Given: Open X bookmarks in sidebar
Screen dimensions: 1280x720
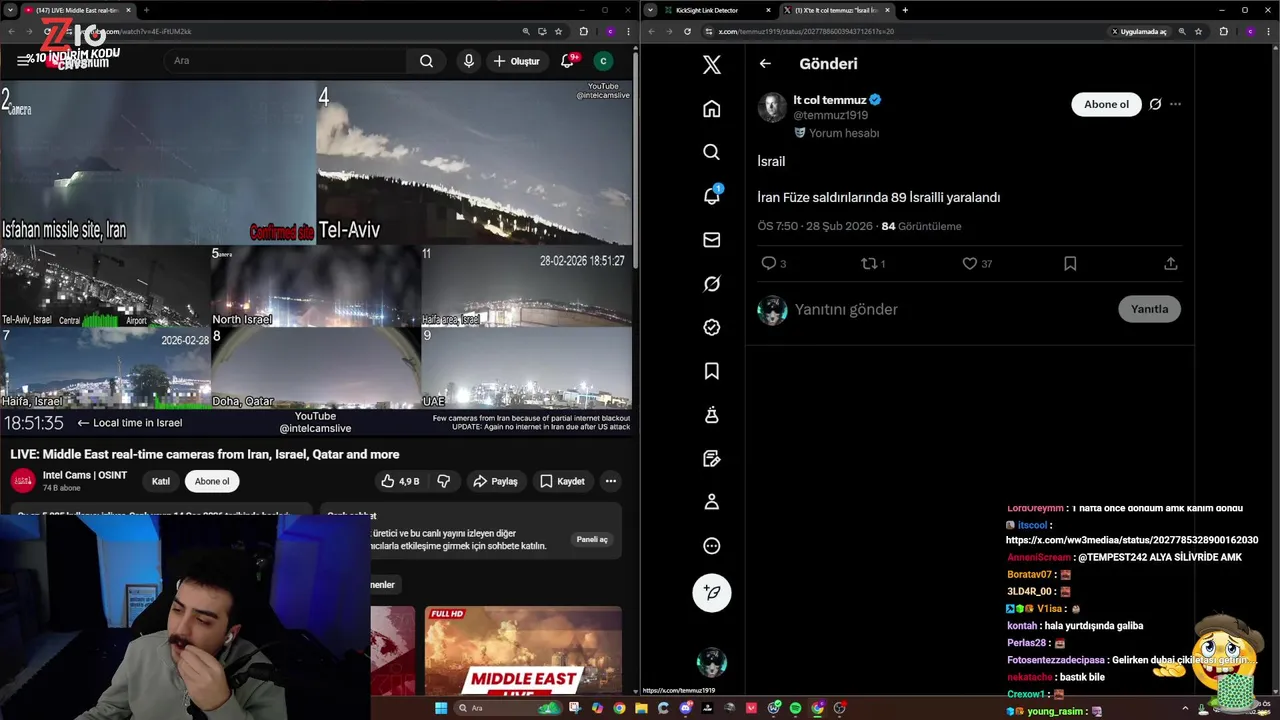Looking at the screenshot, I should click(x=711, y=371).
